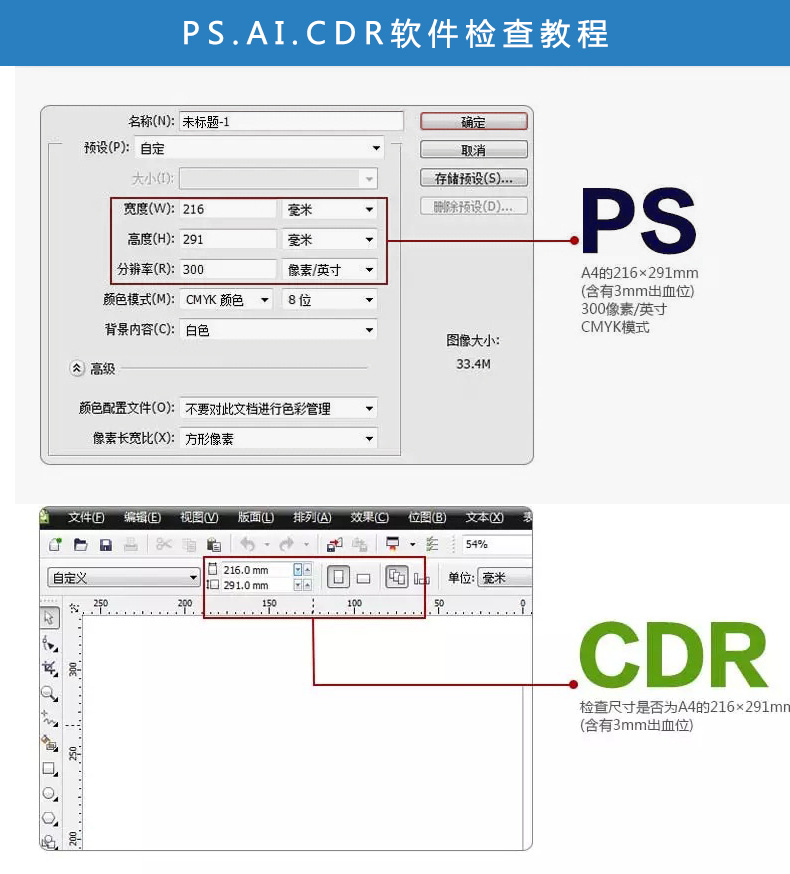Viewport: 790px width, 874px height.
Task: Select the Shape edit tool
Action: coord(50,644)
